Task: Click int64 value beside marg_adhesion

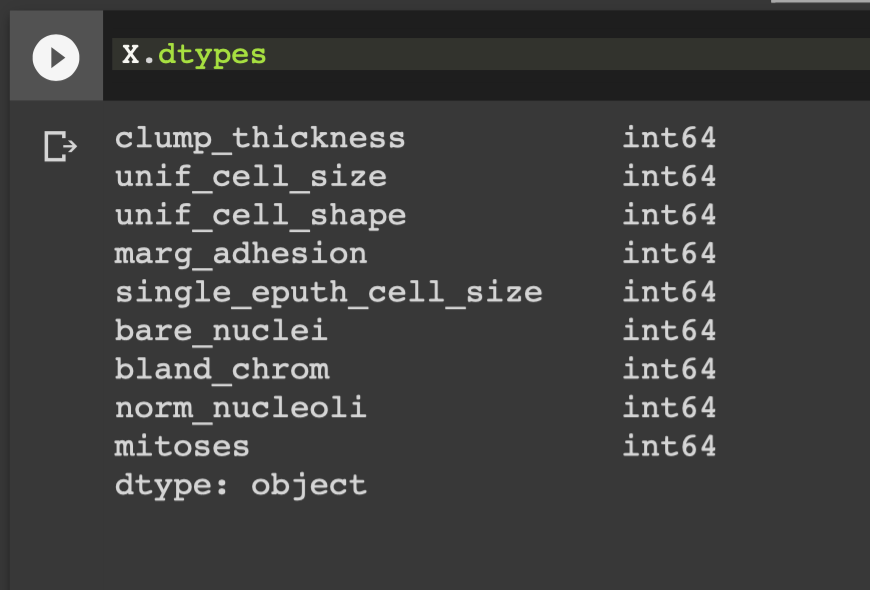Action: pos(669,254)
